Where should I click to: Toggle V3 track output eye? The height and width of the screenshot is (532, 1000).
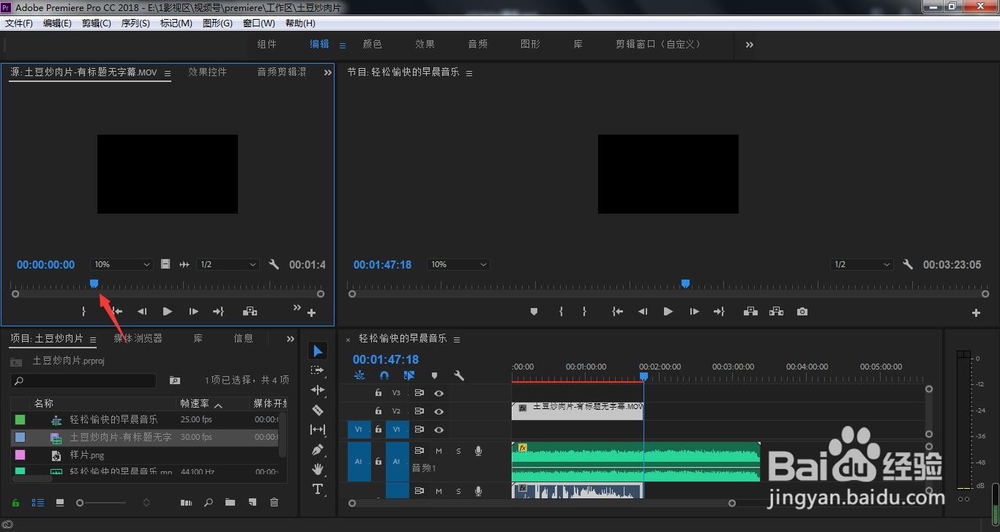pyautogui.click(x=439, y=393)
